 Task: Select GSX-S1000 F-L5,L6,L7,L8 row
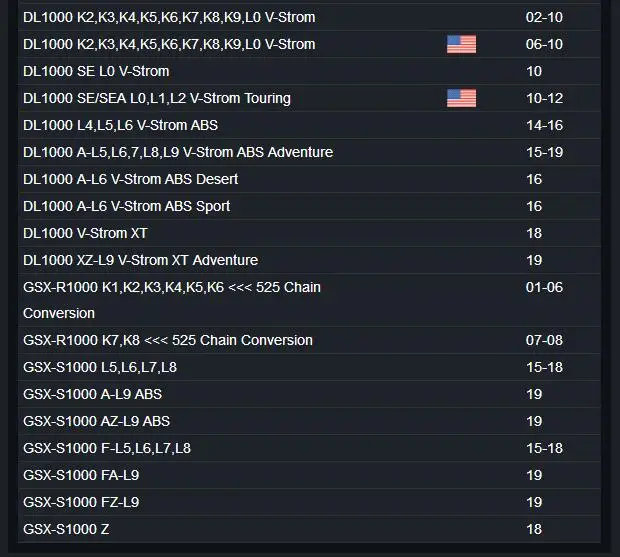107,448
